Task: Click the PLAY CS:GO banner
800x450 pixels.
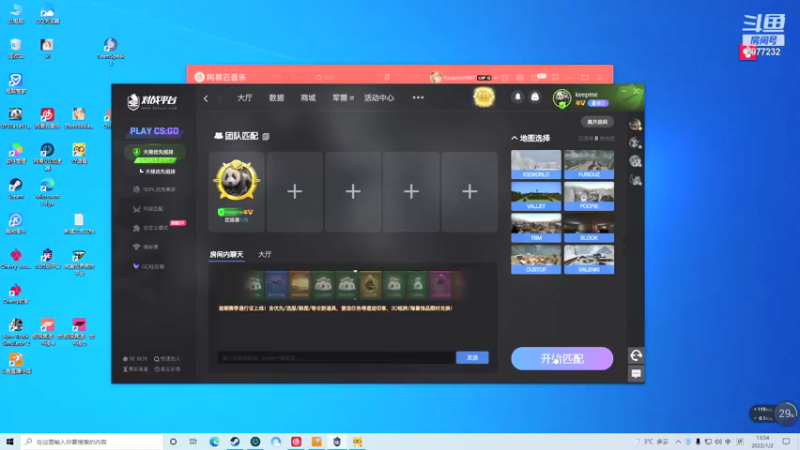Action: tap(154, 131)
